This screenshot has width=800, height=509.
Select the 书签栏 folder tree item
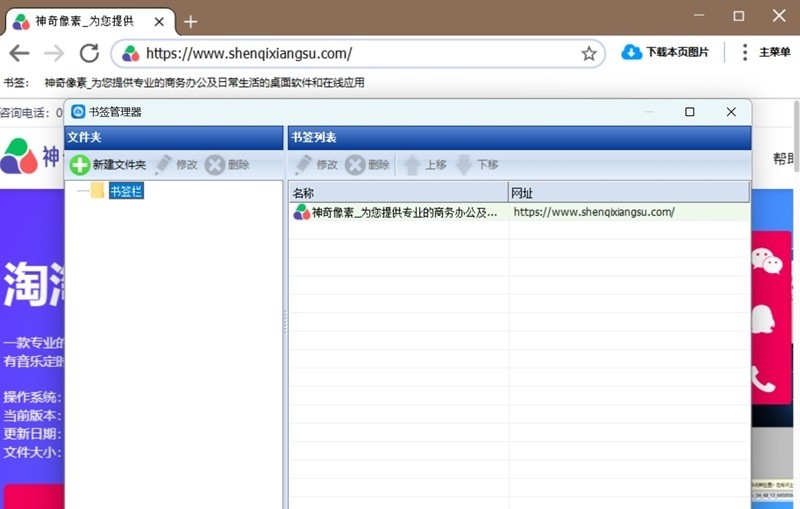[x=126, y=191]
